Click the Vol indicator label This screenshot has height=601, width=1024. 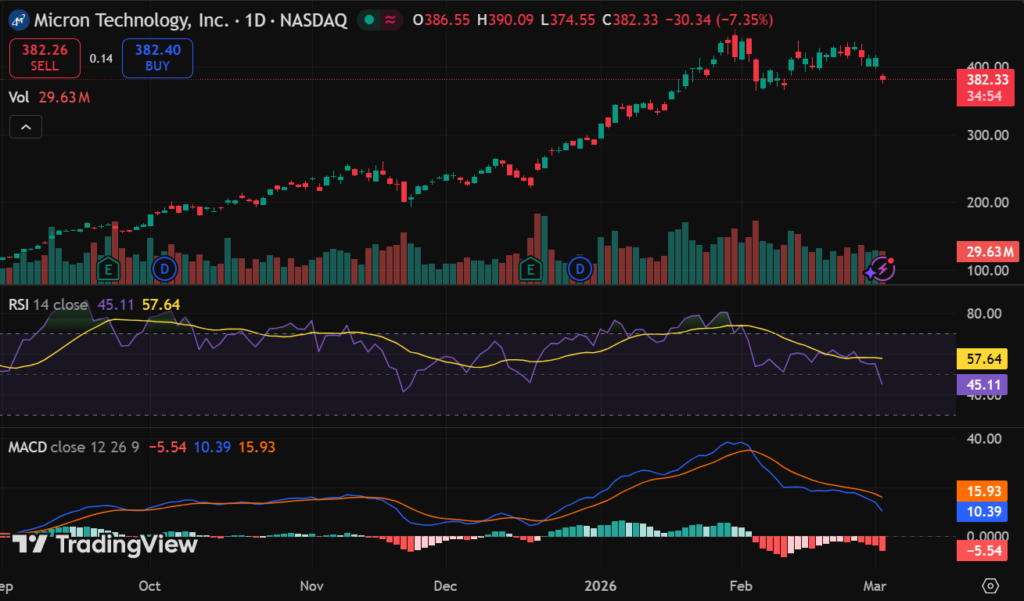[x=18, y=97]
